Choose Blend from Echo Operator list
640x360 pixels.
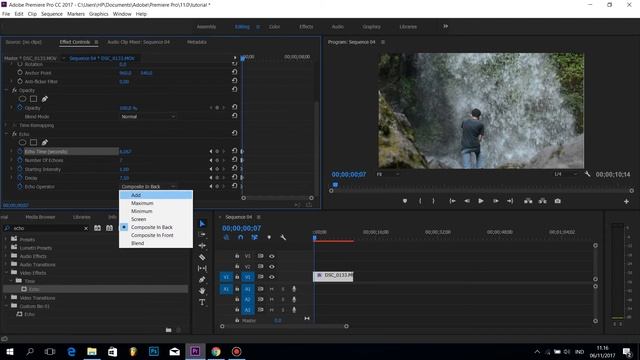(x=156, y=243)
